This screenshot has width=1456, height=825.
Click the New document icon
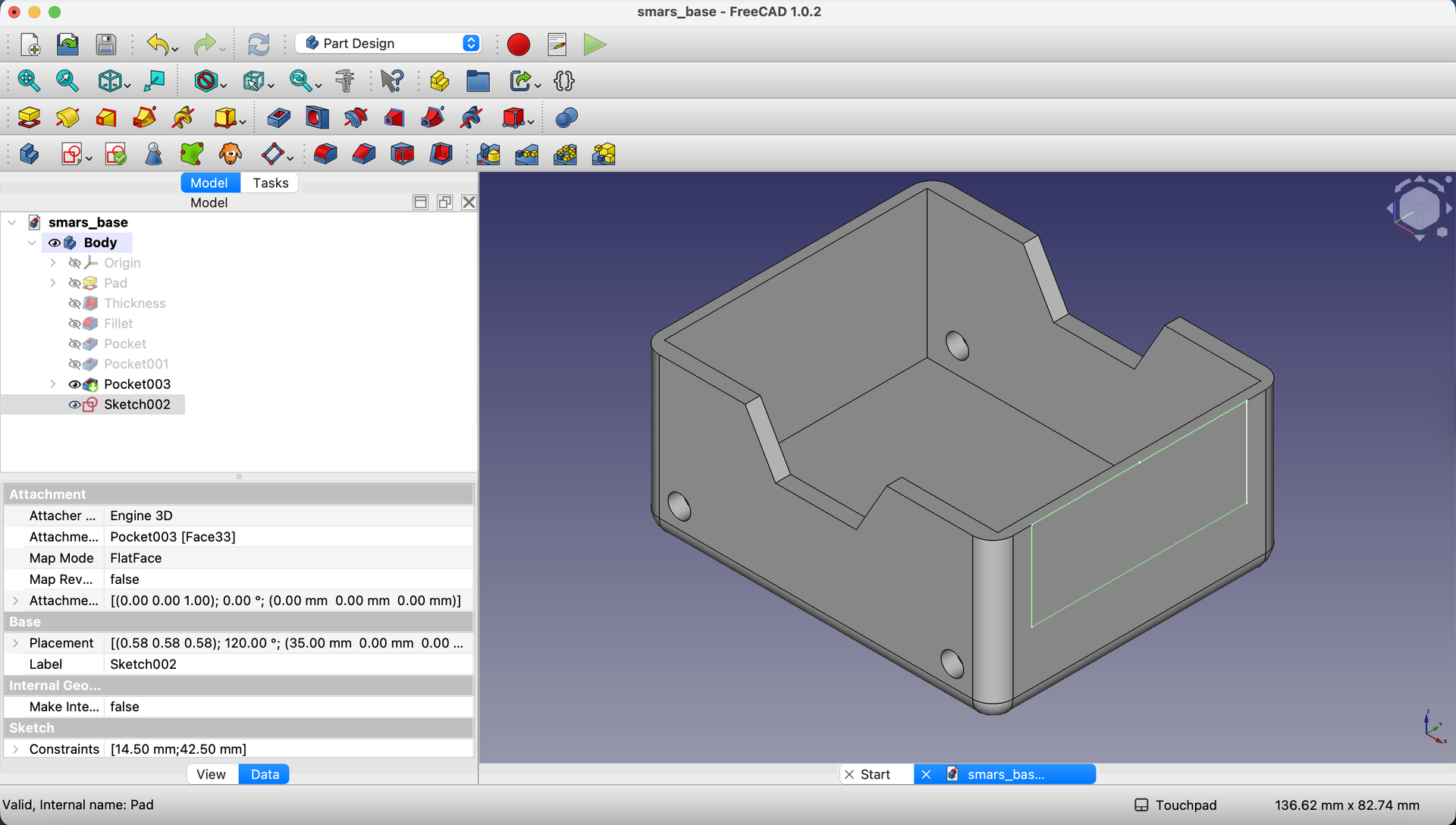tap(30, 44)
